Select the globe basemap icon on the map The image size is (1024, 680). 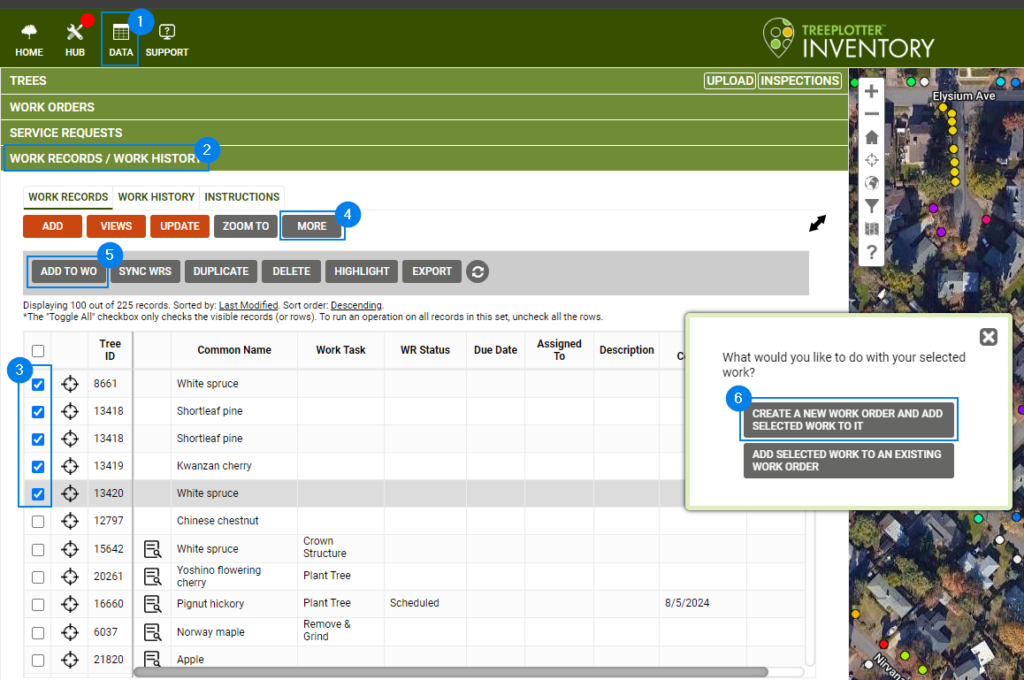[x=870, y=182]
